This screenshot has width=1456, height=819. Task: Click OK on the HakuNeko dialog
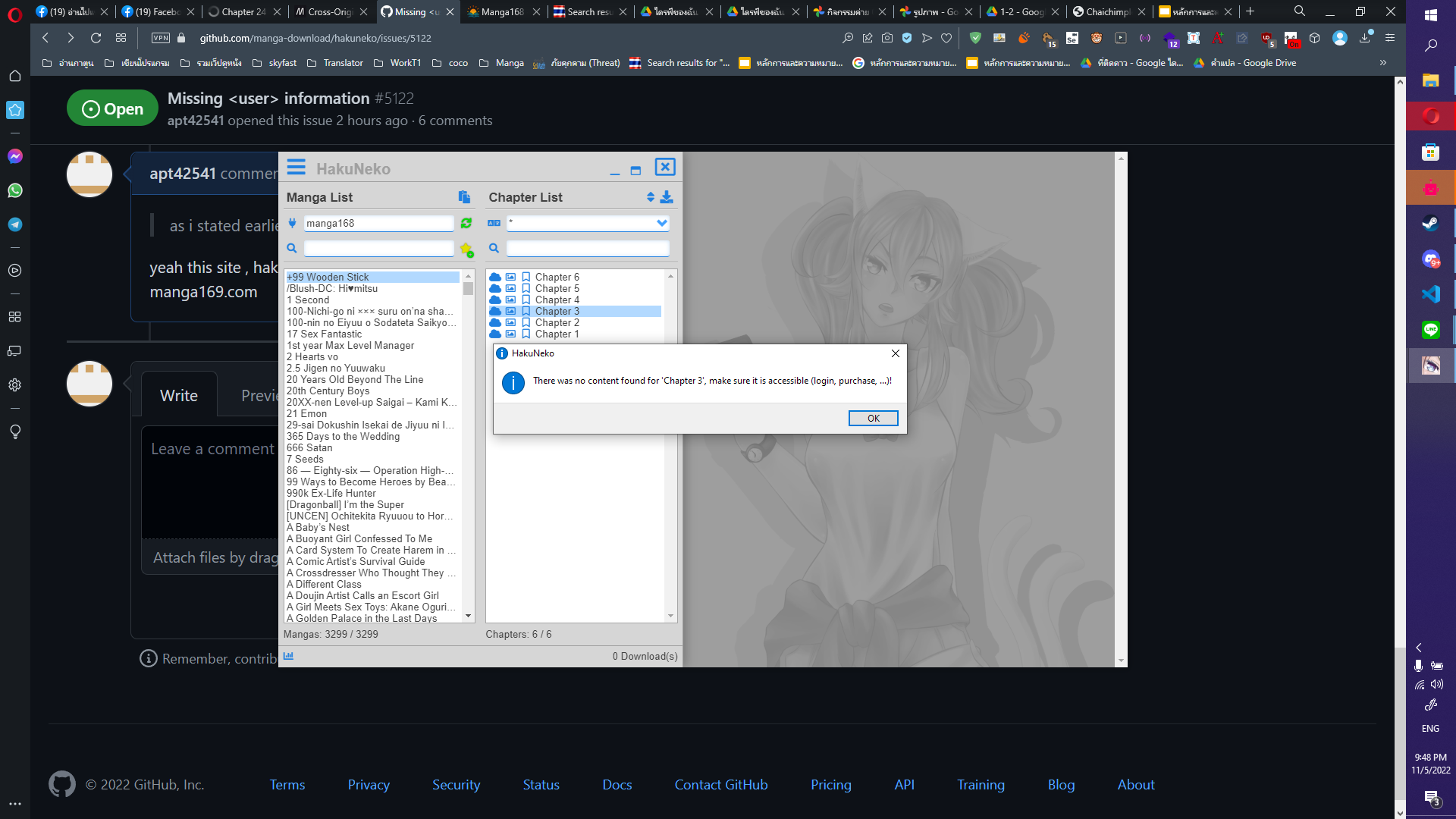point(873,418)
